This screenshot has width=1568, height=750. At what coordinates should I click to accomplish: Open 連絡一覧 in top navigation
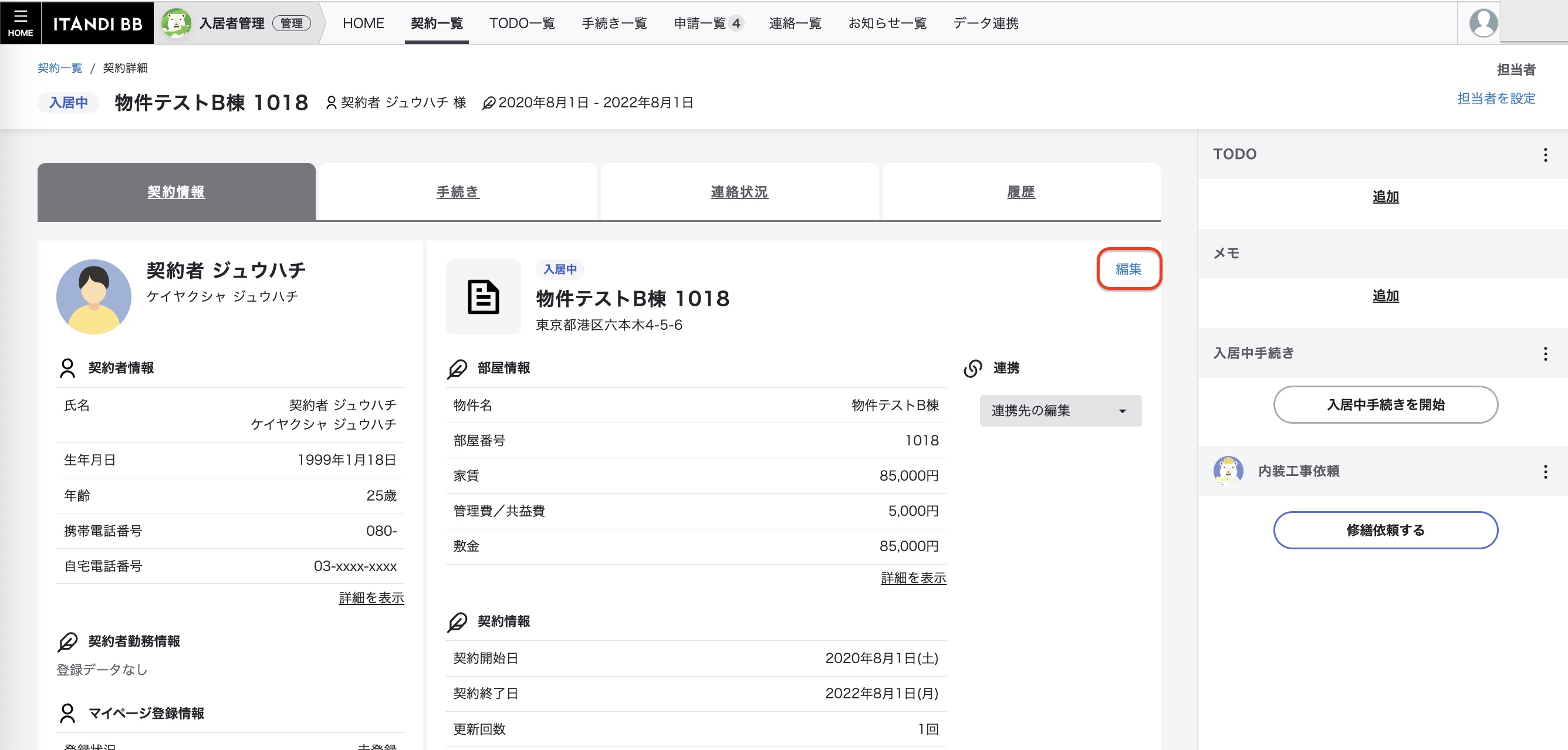pos(795,23)
